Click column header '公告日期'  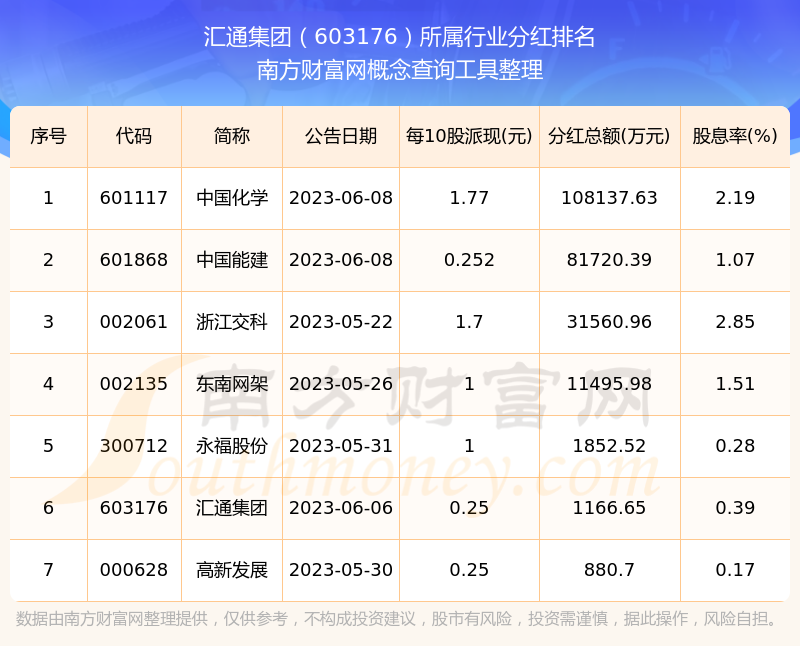point(341,136)
